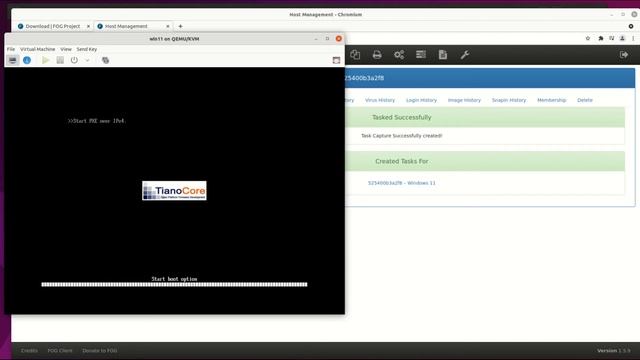Image resolution: width=640 pixels, height=360 pixels.
Task: Open the Login History host tab
Action: (x=421, y=100)
